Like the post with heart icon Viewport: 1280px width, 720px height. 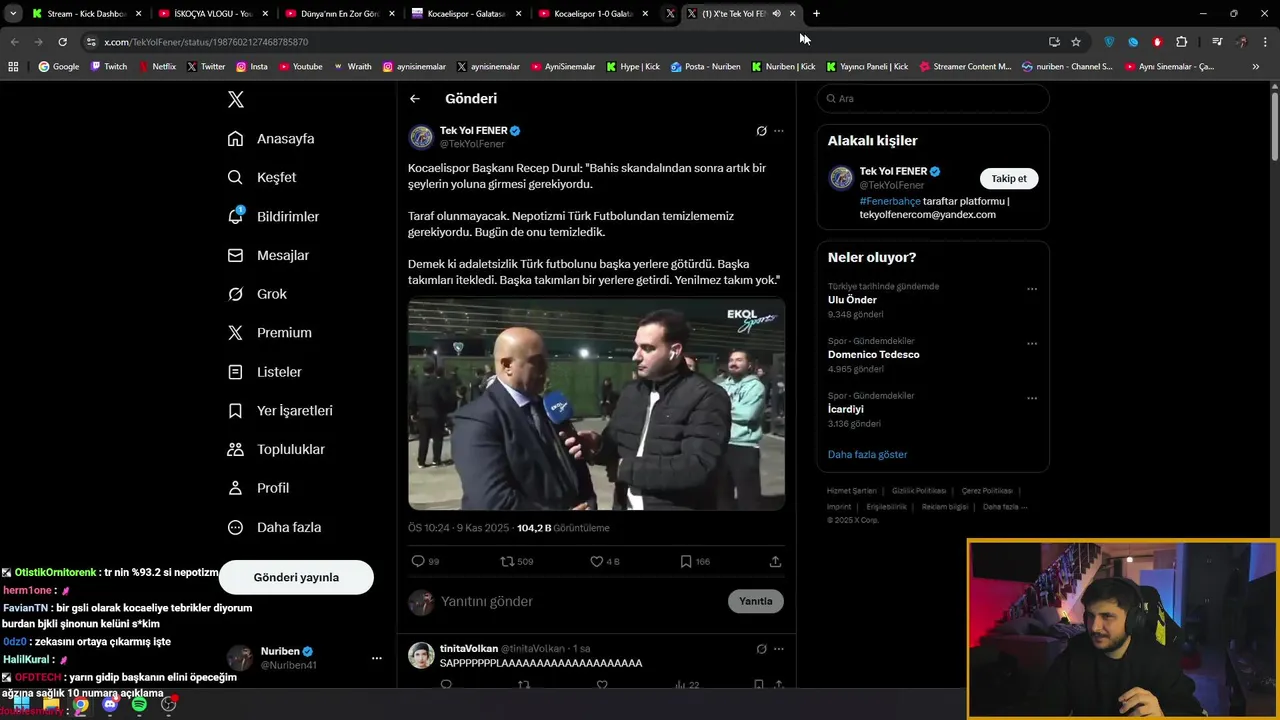tap(596, 561)
